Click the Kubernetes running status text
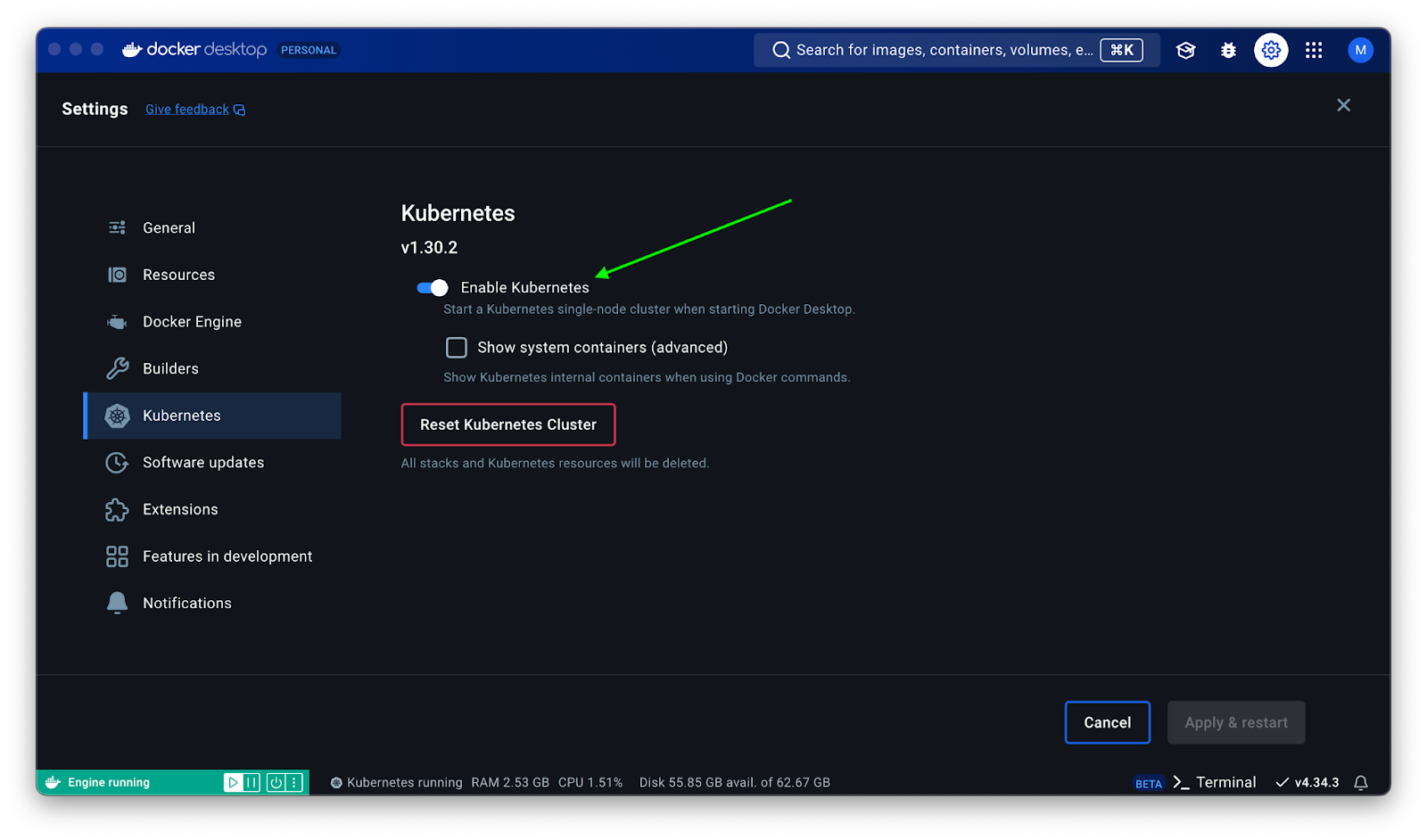The height and width of the screenshot is (840, 1427). pyautogui.click(x=405, y=782)
